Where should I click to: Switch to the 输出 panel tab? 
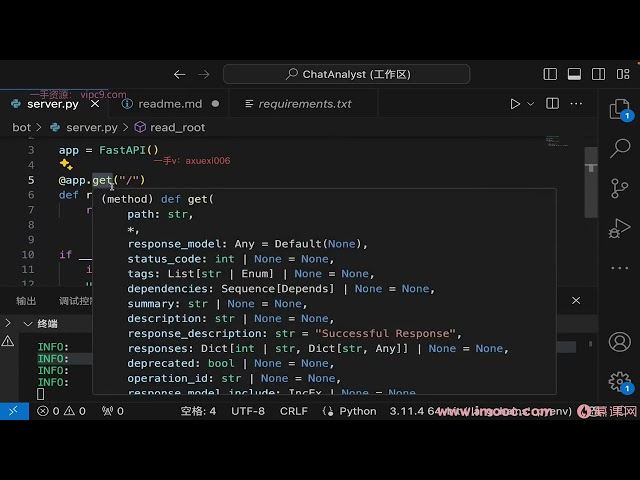point(26,301)
